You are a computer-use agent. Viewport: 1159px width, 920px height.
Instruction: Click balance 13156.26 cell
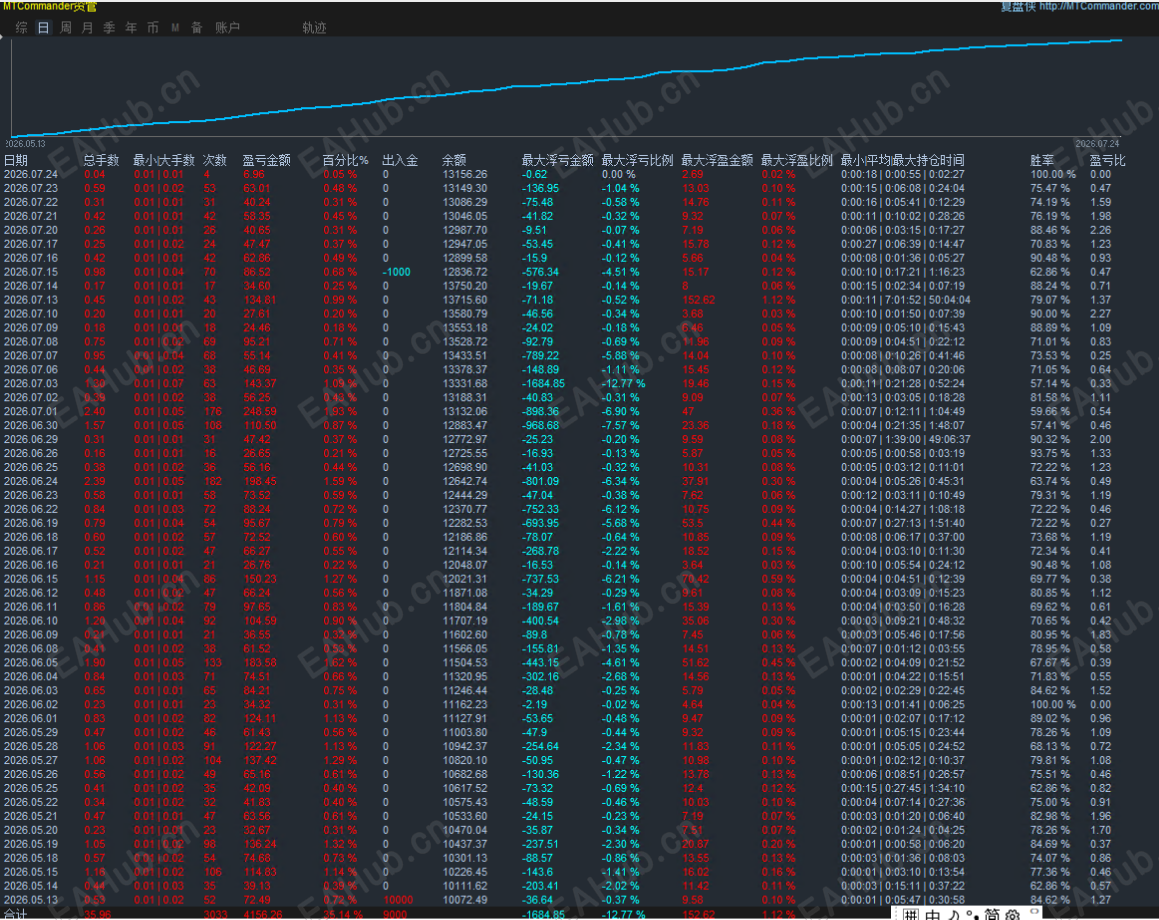pyautogui.click(x=465, y=174)
